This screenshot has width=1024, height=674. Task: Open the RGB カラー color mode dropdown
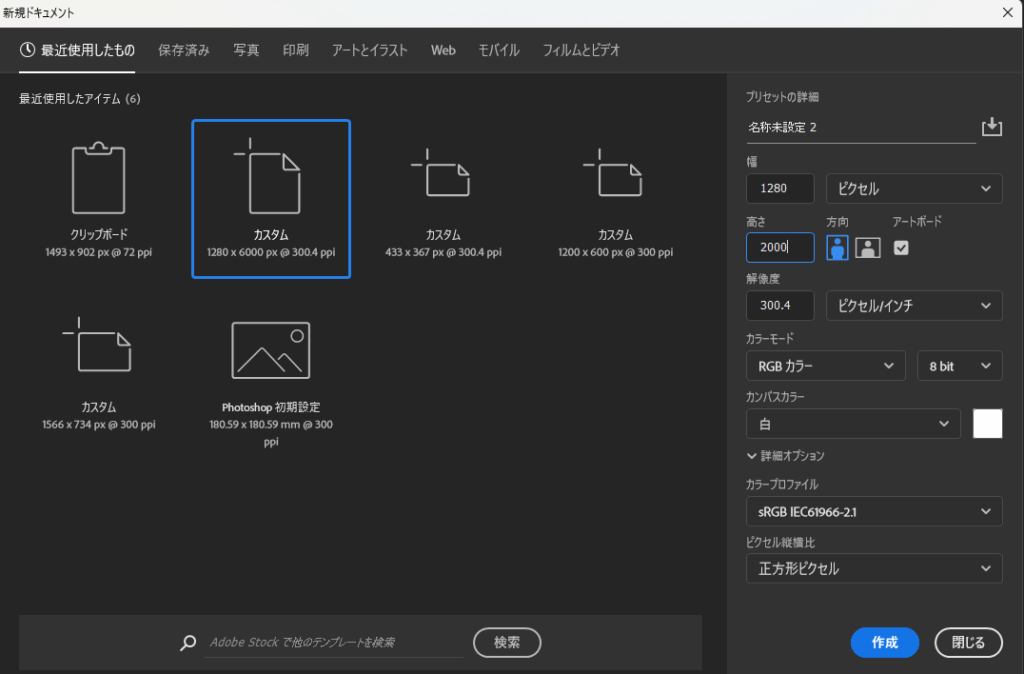tap(825, 366)
